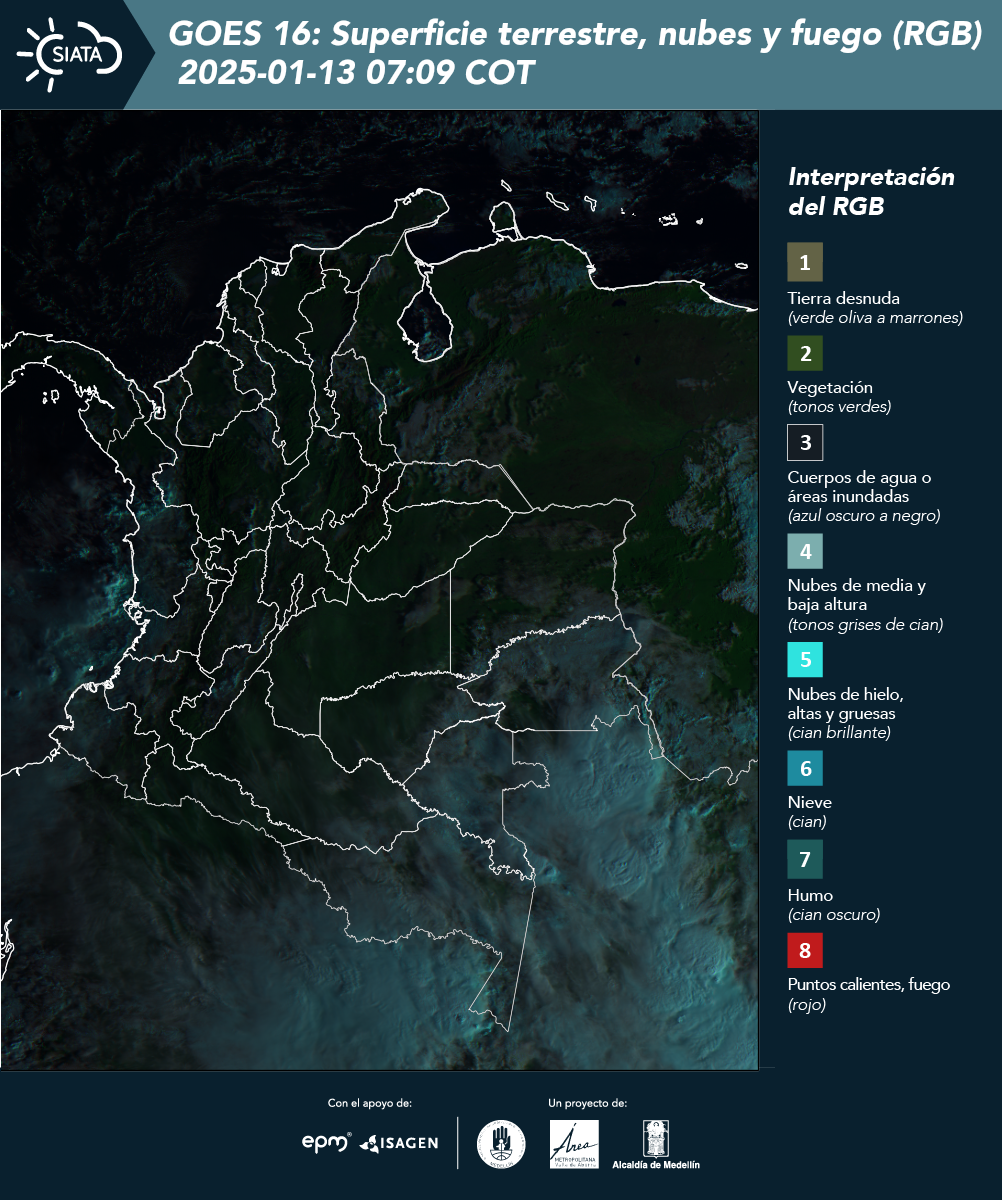Click 'Puntos calientes, fuego' legend label

point(869,984)
